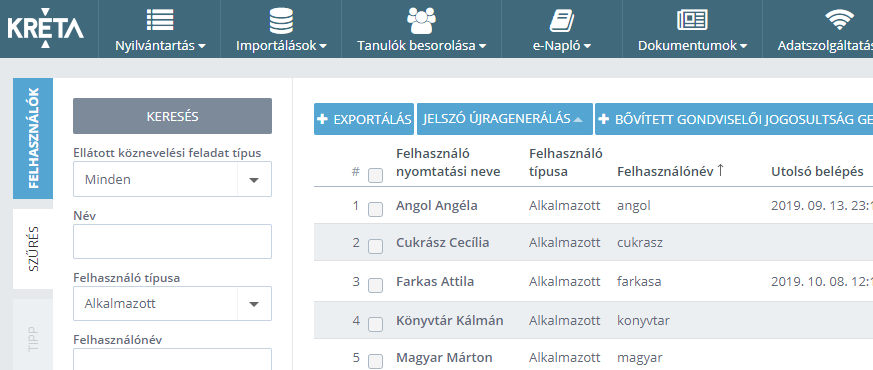This screenshot has height=370, width=873.
Task: Click the name Cukrász Cecília
Action: [443, 243]
